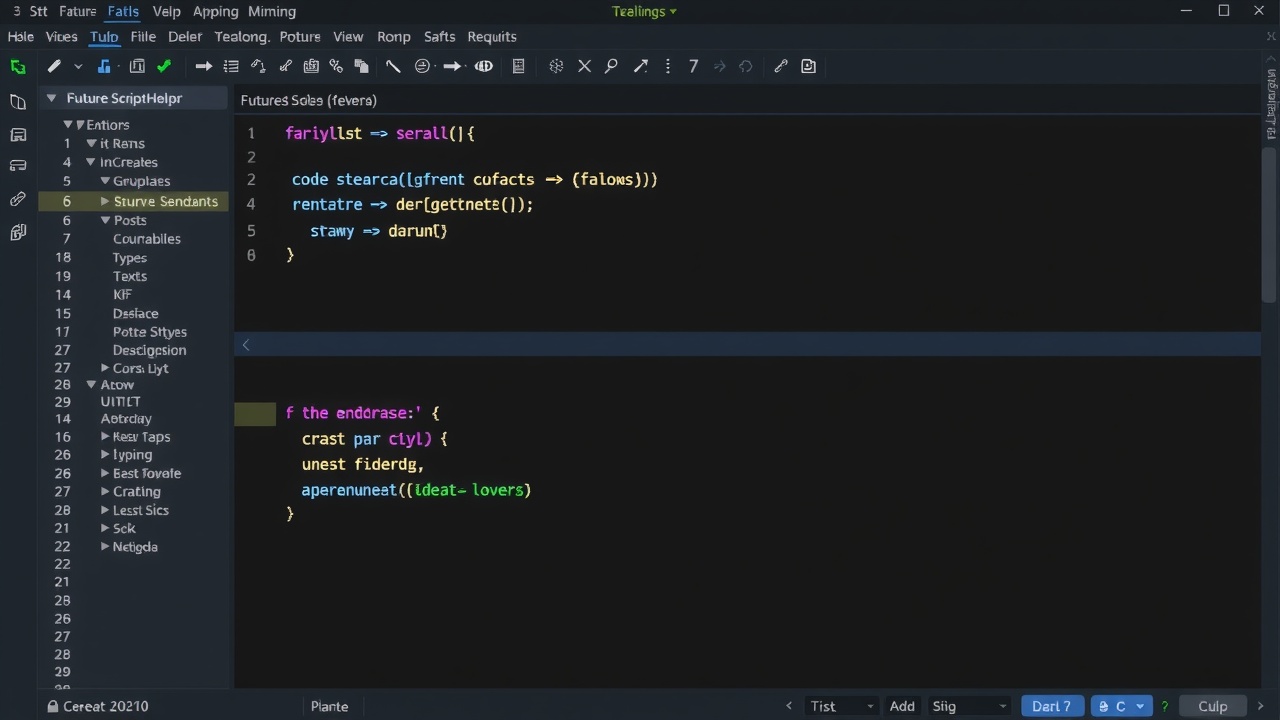Expand the Crating tree node
1280x720 pixels.
pos(105,492)
